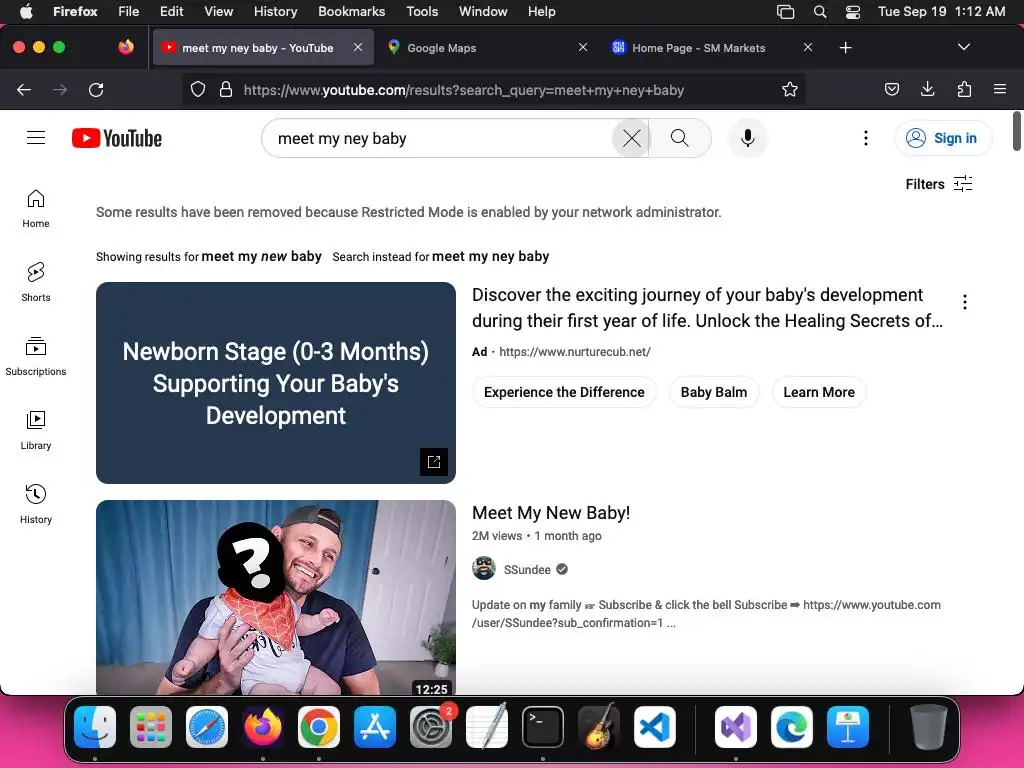This screenshot has width=1024, height=768.
Task: Search instead for meet my ney baby
Action: tap(490, 256)
